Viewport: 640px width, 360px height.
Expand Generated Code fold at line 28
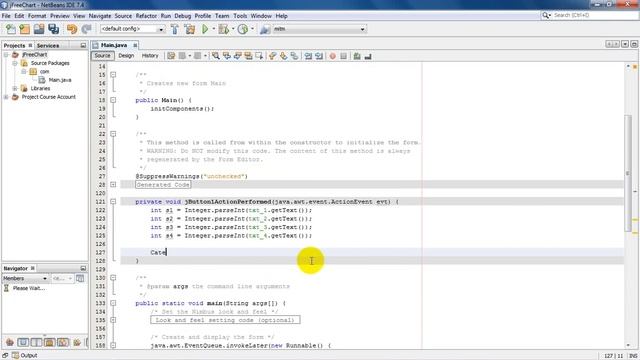coord(113,184)
